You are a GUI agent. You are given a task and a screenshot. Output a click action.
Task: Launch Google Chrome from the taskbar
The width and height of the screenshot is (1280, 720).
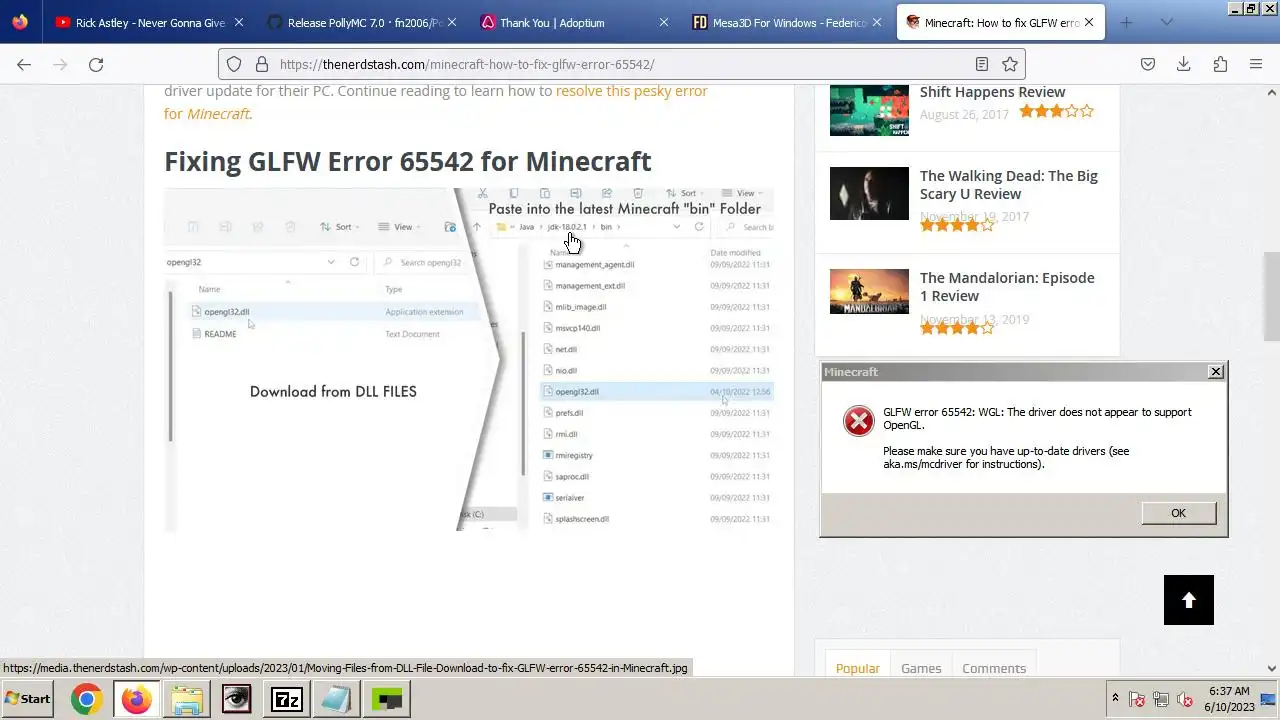[86, 699]
